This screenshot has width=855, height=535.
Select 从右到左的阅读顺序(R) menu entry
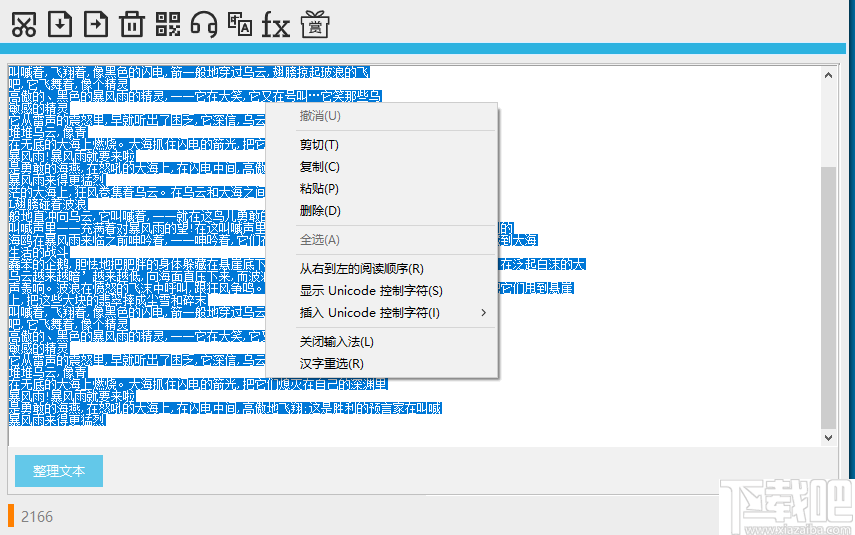click(382, 268)
